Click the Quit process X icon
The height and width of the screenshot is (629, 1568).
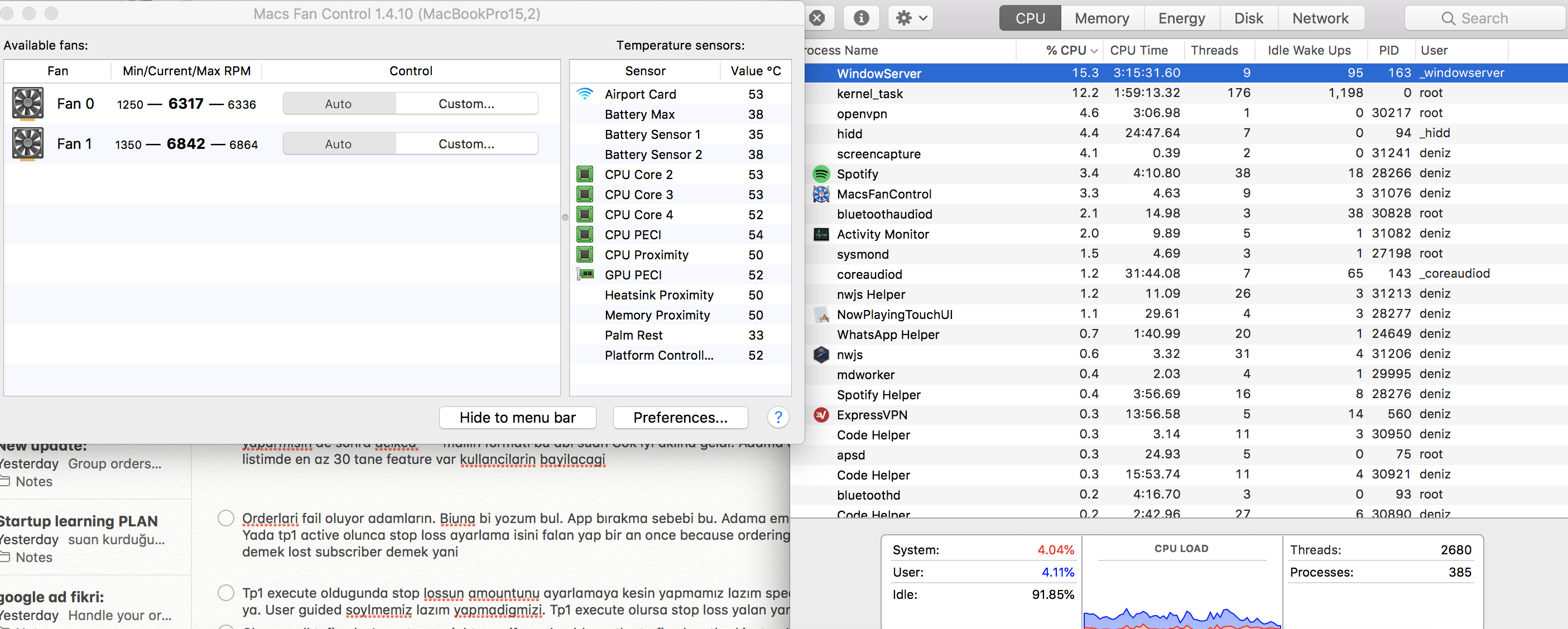(817, 18)
